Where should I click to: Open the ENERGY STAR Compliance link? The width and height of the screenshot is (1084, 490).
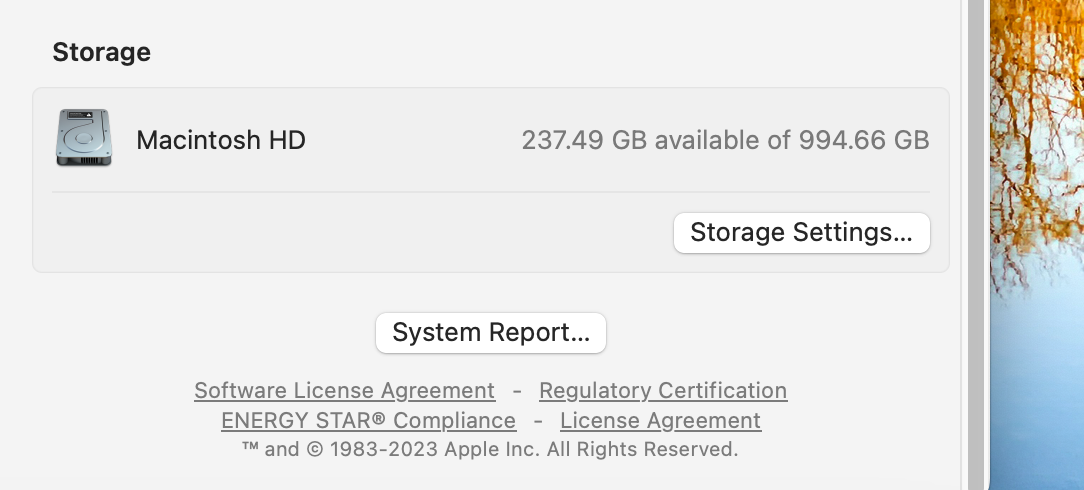coord(368,420)
